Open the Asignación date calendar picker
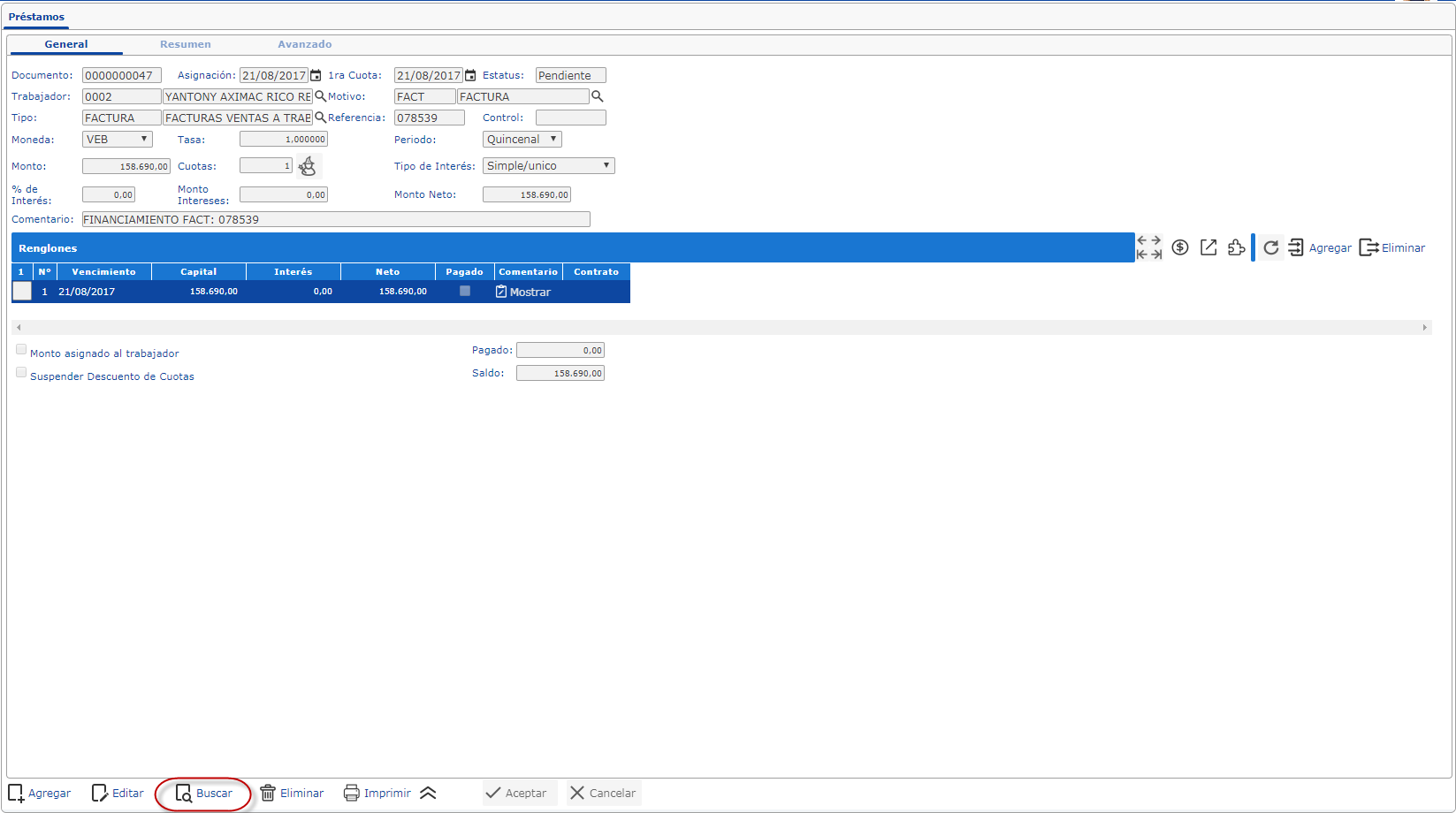Screen dimensions: 1456x813 click(316, 76)
